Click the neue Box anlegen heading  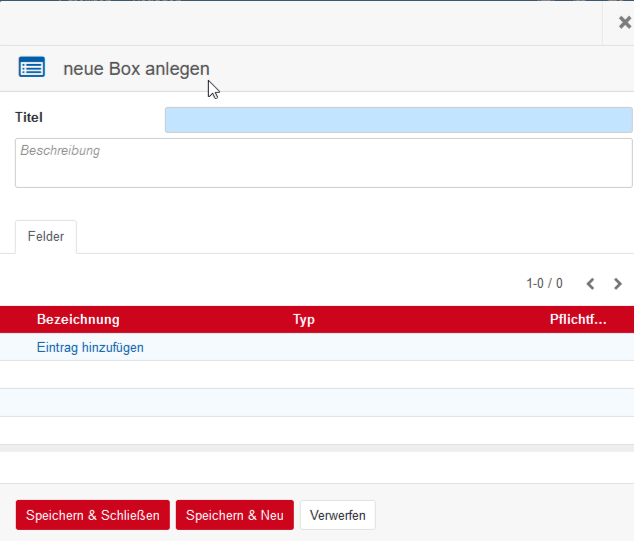136,69
